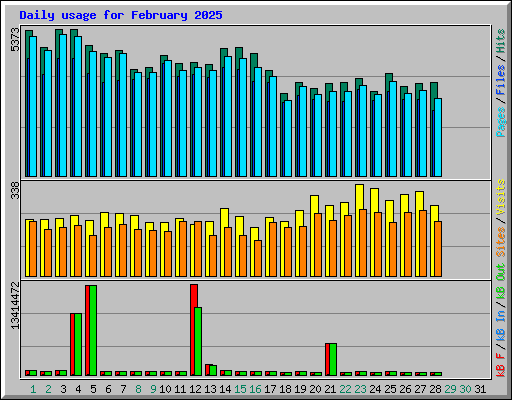Click the 'Sites' legend label

click(x=501, y=242)
